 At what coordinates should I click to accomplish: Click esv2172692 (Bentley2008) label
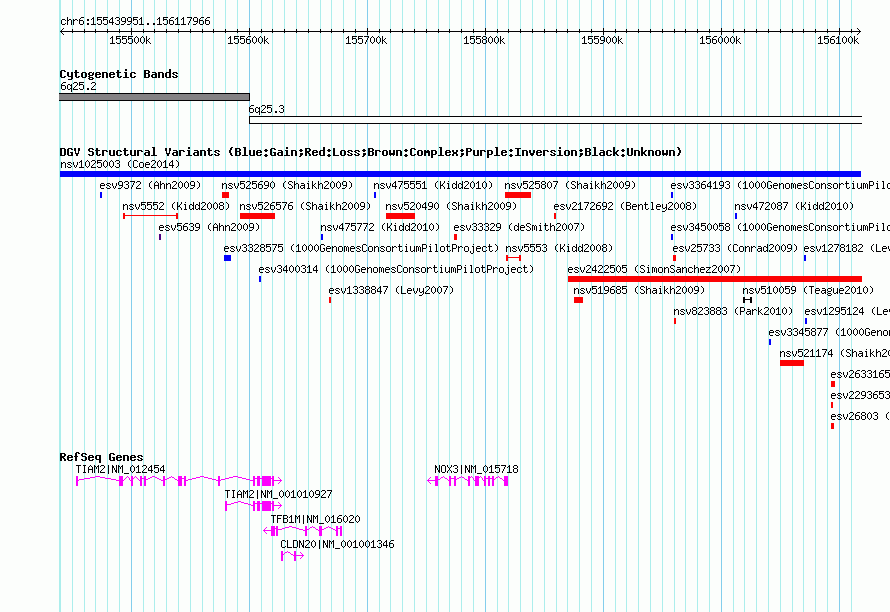coord(625,206)
